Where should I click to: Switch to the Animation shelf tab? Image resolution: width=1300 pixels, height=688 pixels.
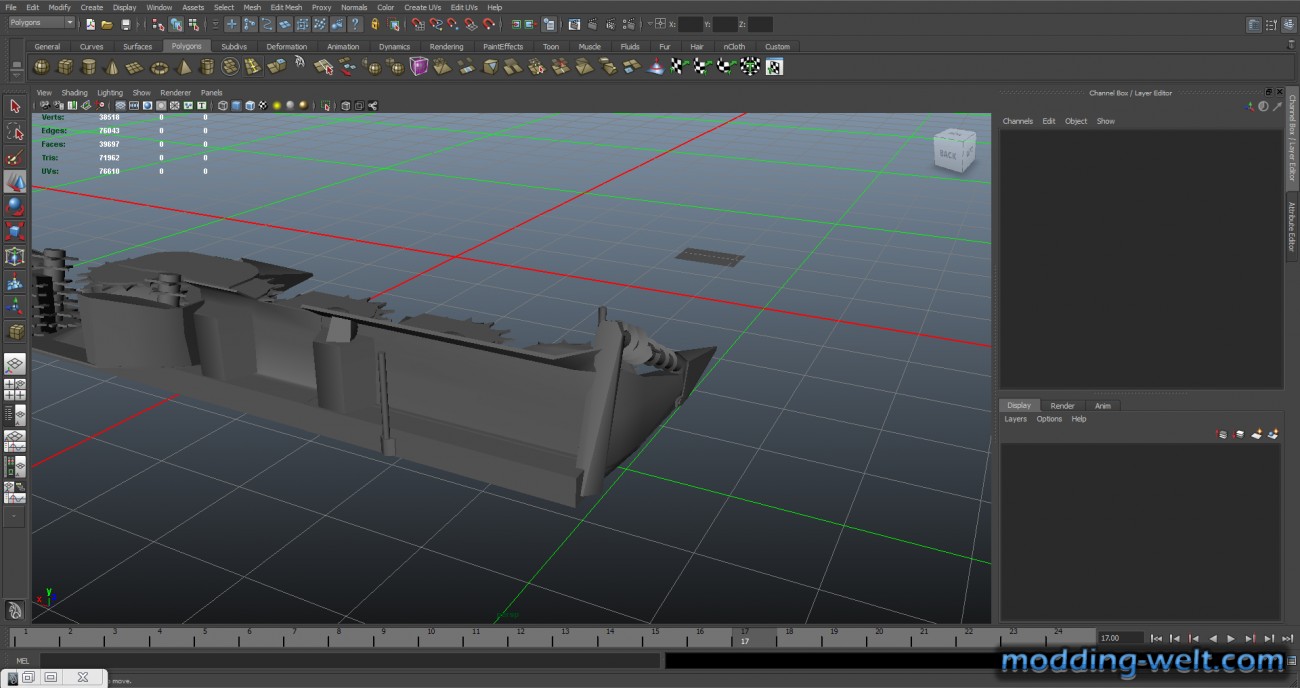[x=343, y=46]
